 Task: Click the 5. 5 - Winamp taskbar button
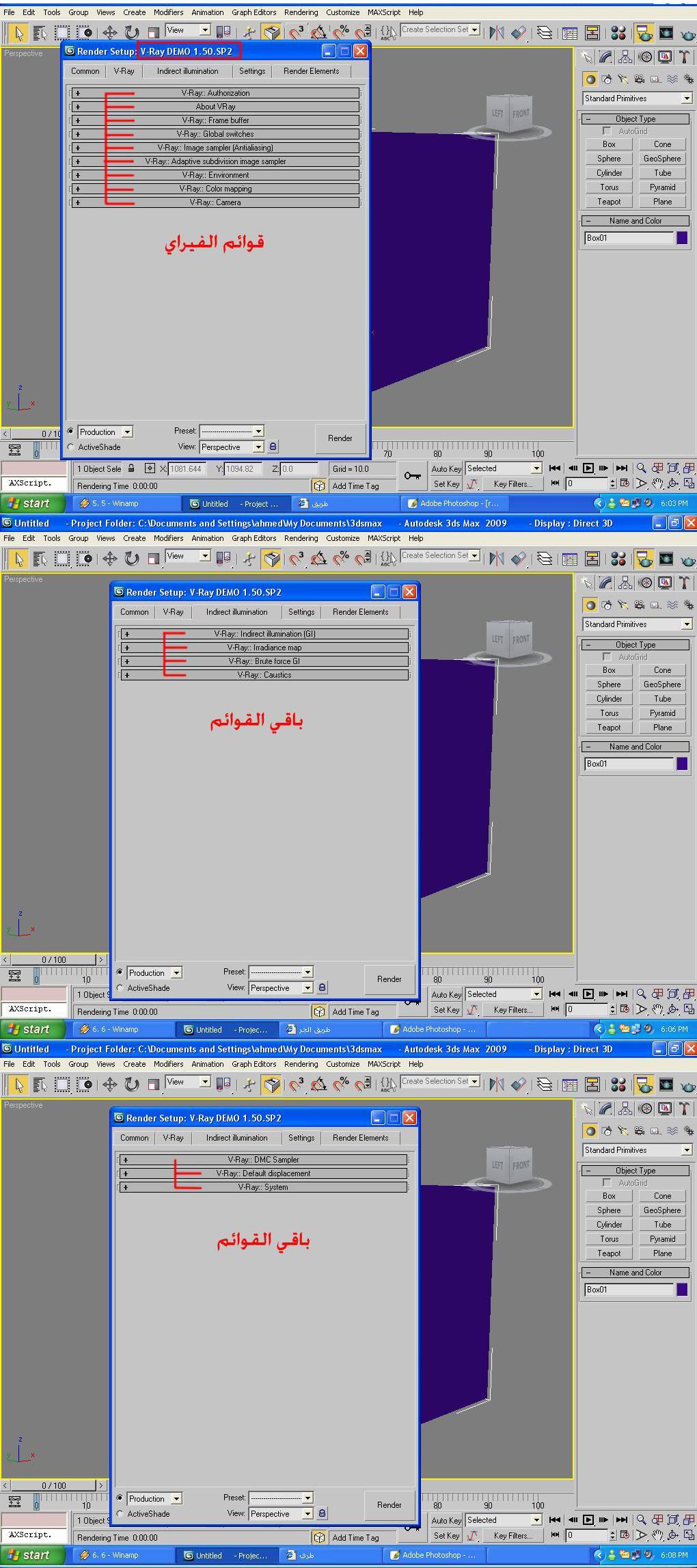126,503
